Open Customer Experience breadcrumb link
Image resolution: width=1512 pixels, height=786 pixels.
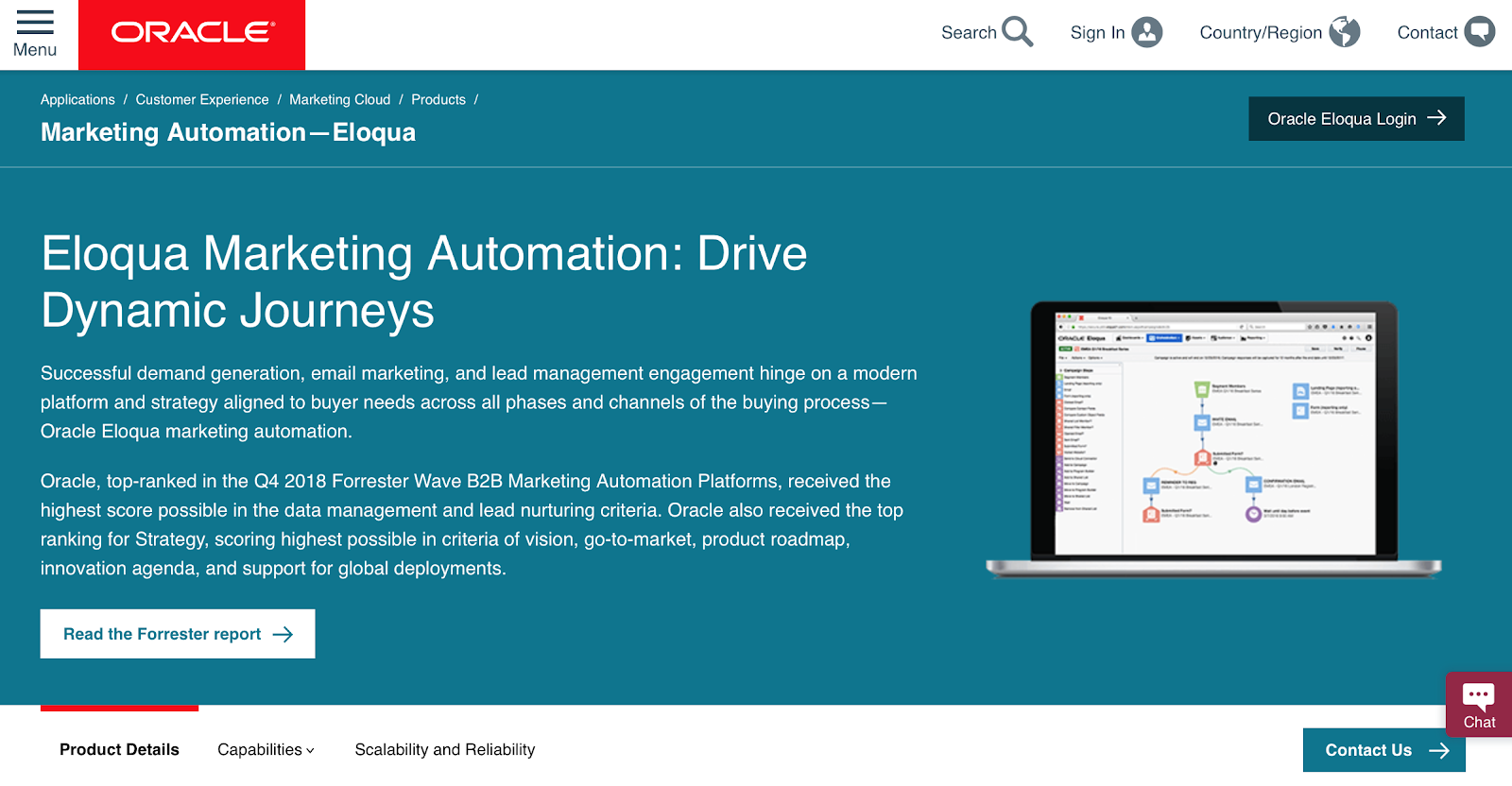coord(202,99)
